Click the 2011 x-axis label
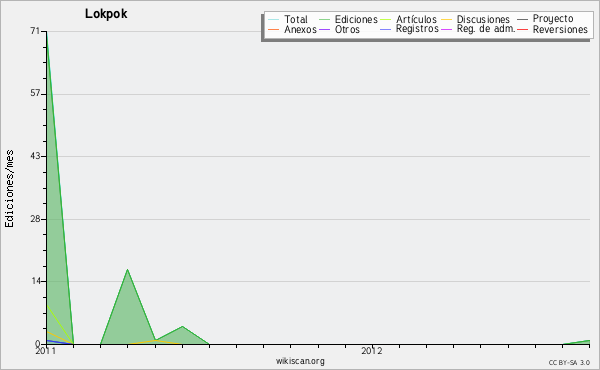Viewport: 600px width, 370px height. coord(46,350)
